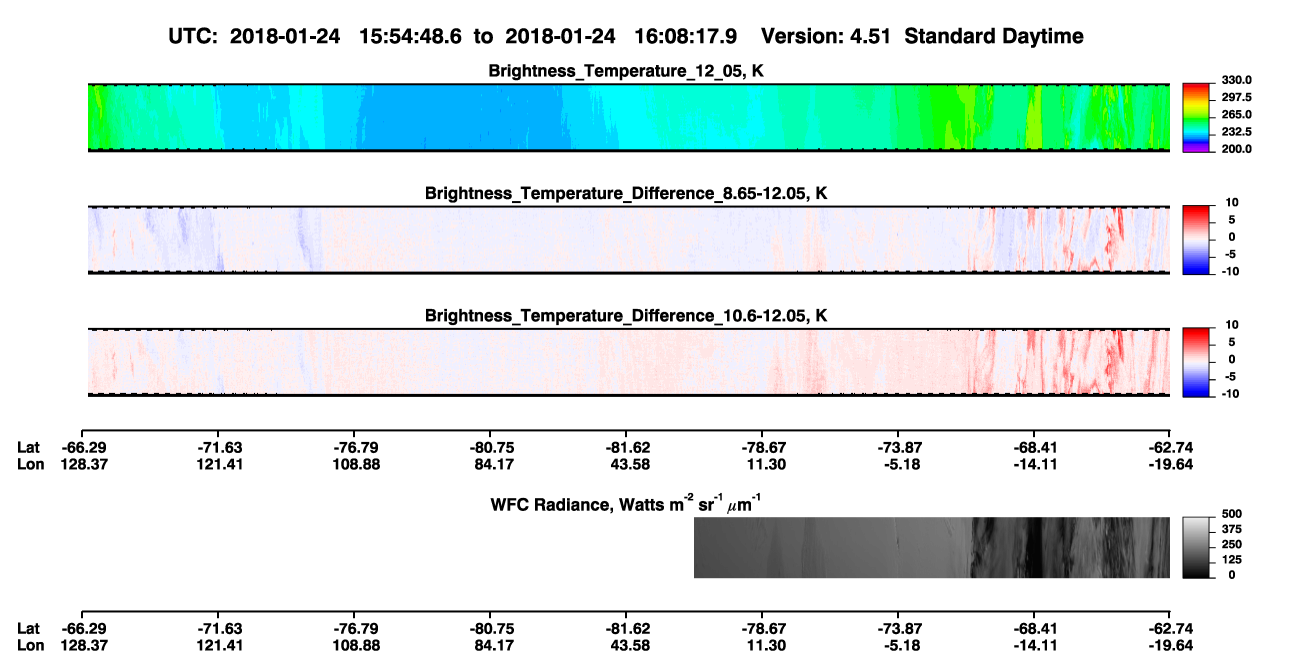The image size is (1300, 667).
Task: Click colorbar label 297.5
Action: click(1237, 97)
